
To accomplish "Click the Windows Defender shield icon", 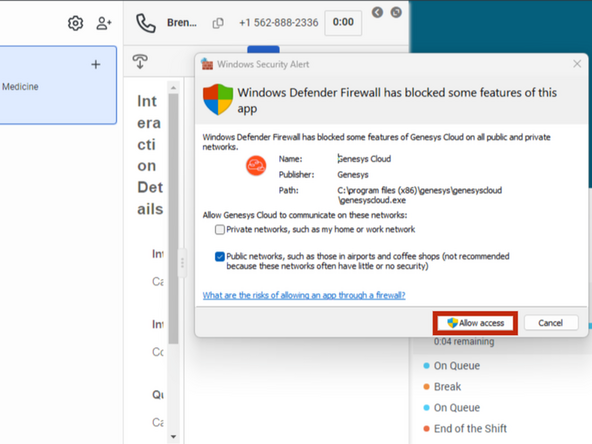I will tap(218, 100).
